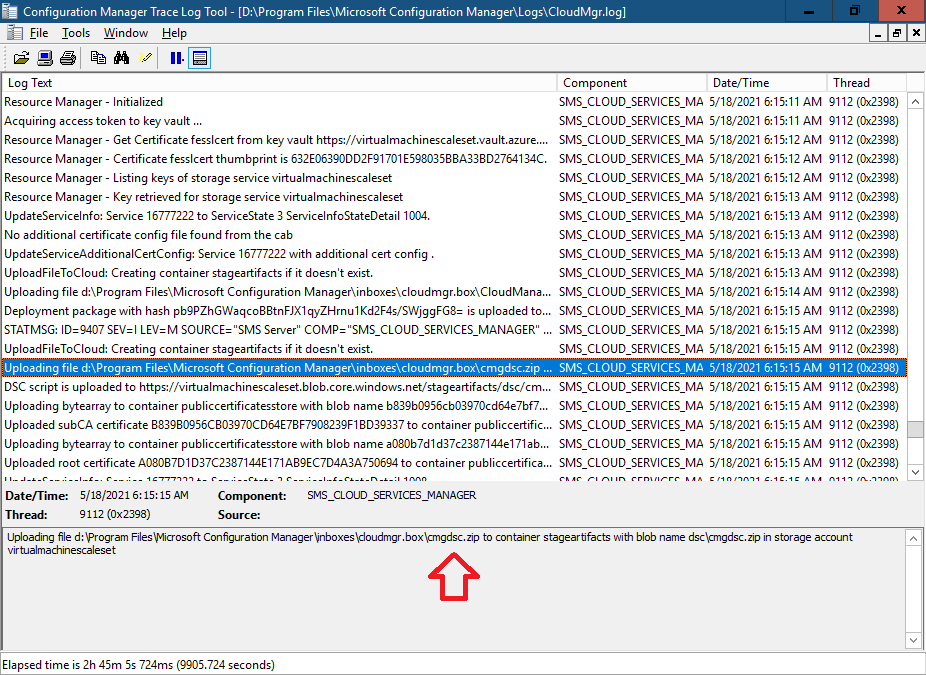This screenshot has height=675, width=926.
Task: Click the details pane scrollbar up arrow
Action: click(x=913, y=538)
